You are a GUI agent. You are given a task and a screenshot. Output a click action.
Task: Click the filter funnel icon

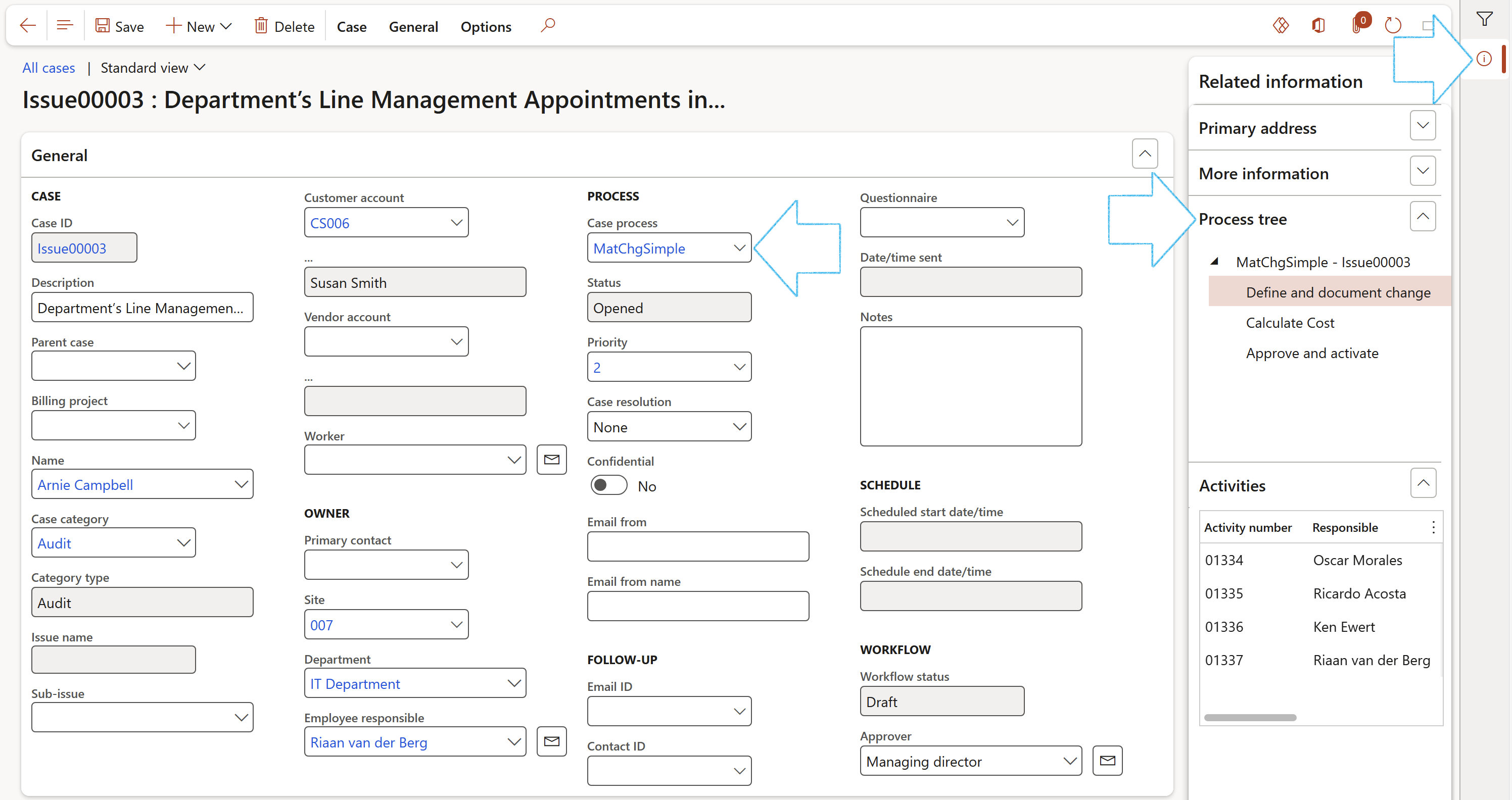[x=1484, y=19]
